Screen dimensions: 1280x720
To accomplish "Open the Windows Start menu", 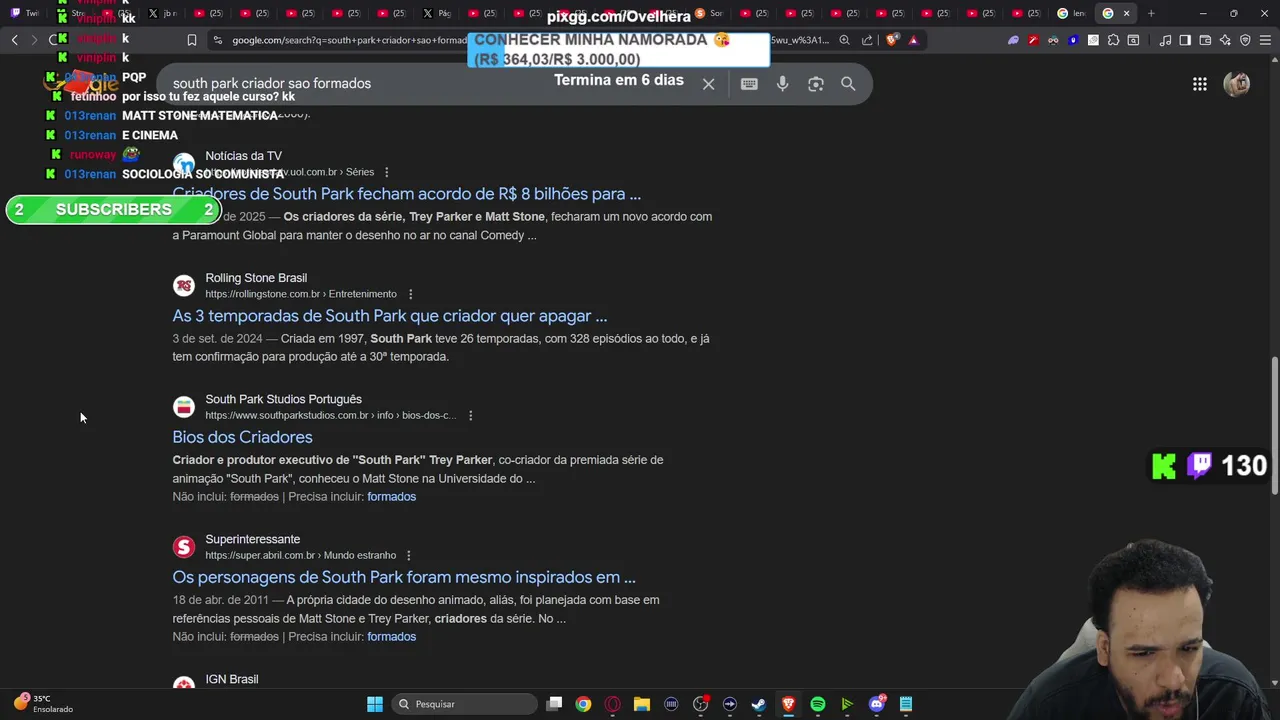I will click(x=374, y=704).
